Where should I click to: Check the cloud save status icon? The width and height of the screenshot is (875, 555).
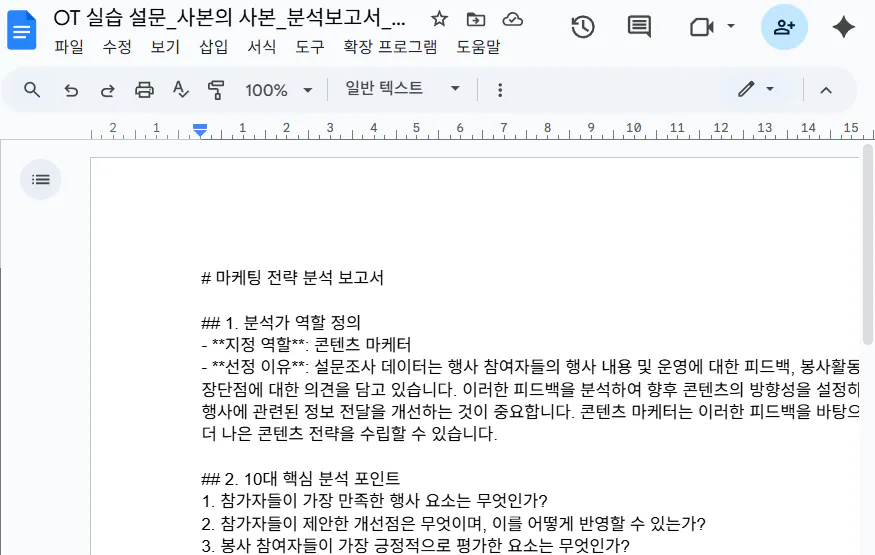[512, 20]
